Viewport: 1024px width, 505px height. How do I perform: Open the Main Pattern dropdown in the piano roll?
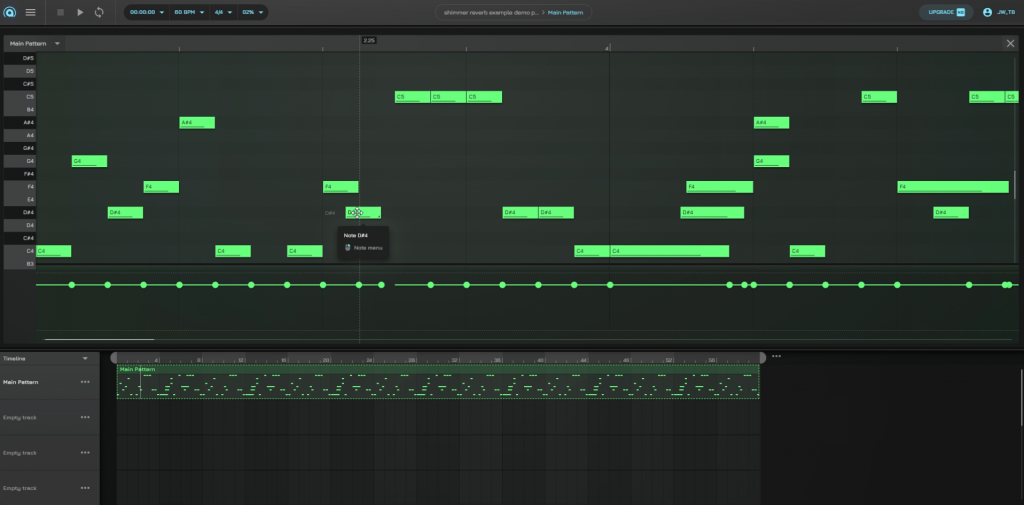(x=35, y=43)
